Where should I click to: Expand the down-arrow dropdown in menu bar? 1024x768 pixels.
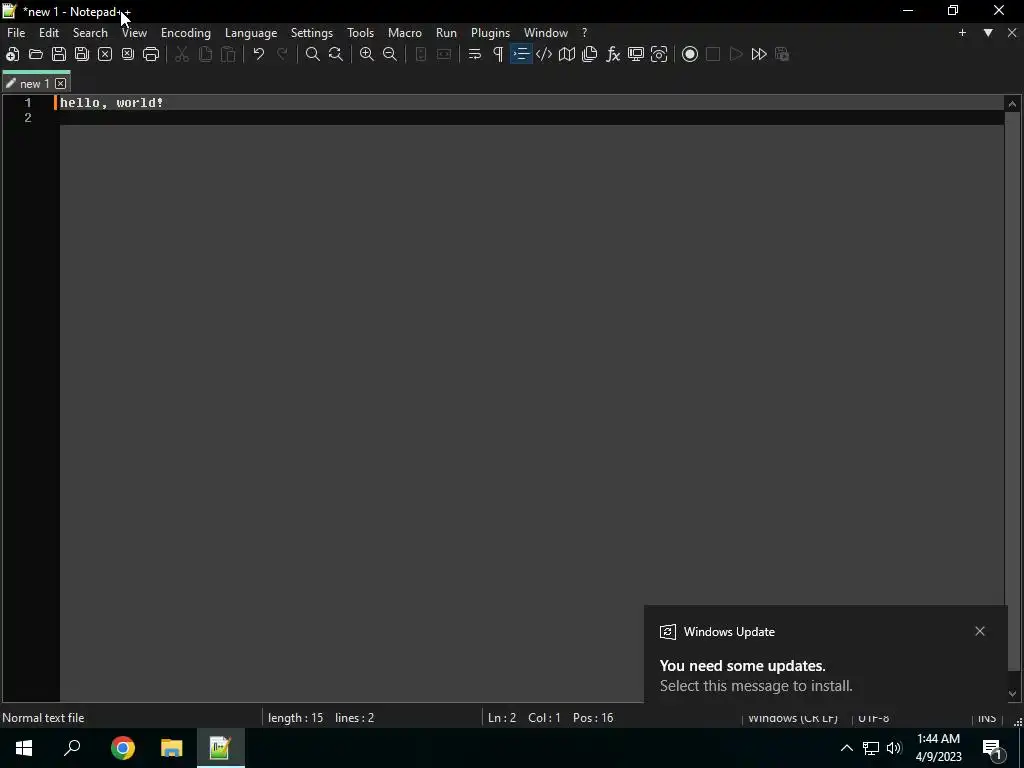point(988,33)
